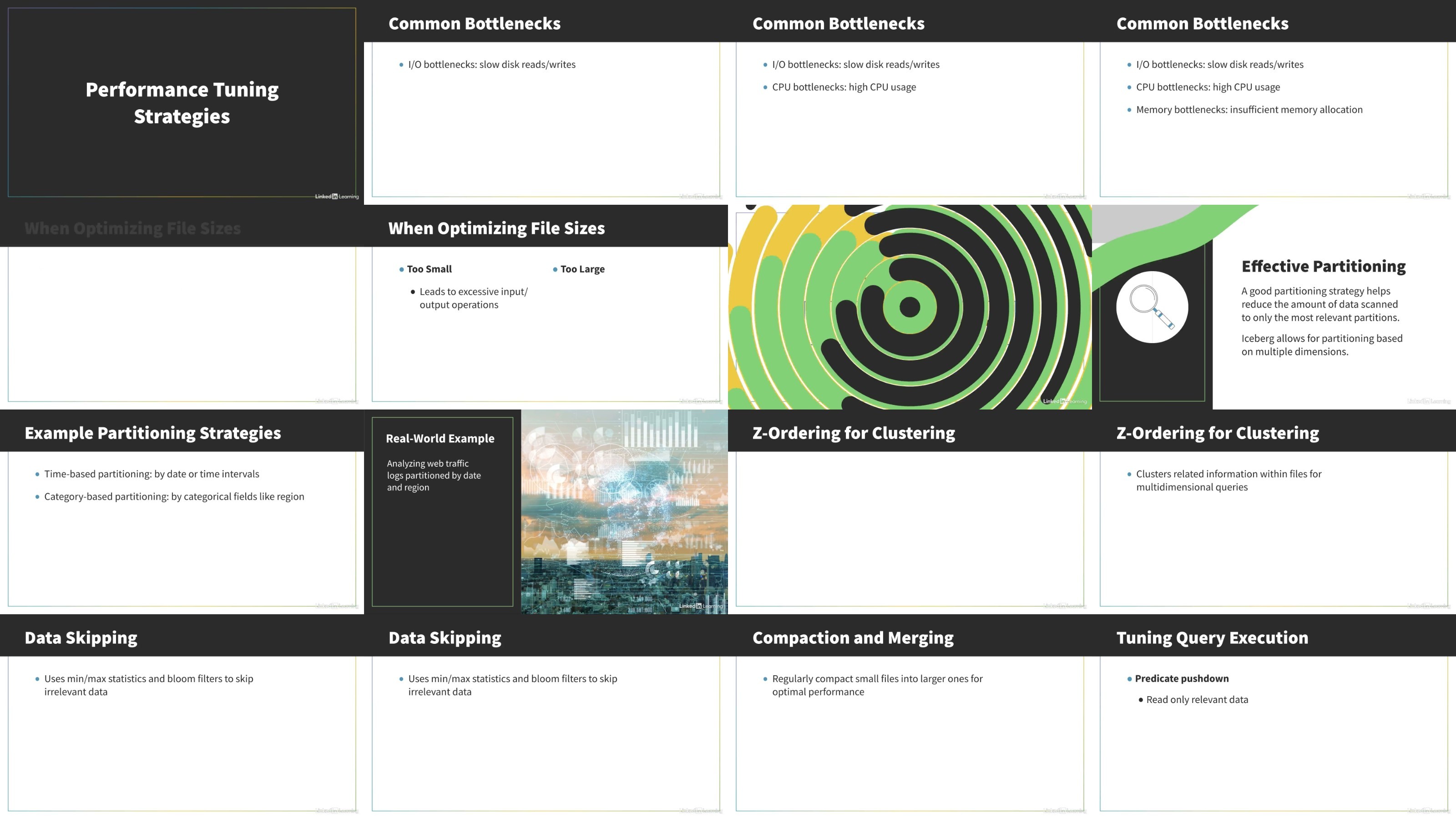Click the 'Compaction and Merging' title text
This screenshot has width=1456, height=819.
pos(853,637)
